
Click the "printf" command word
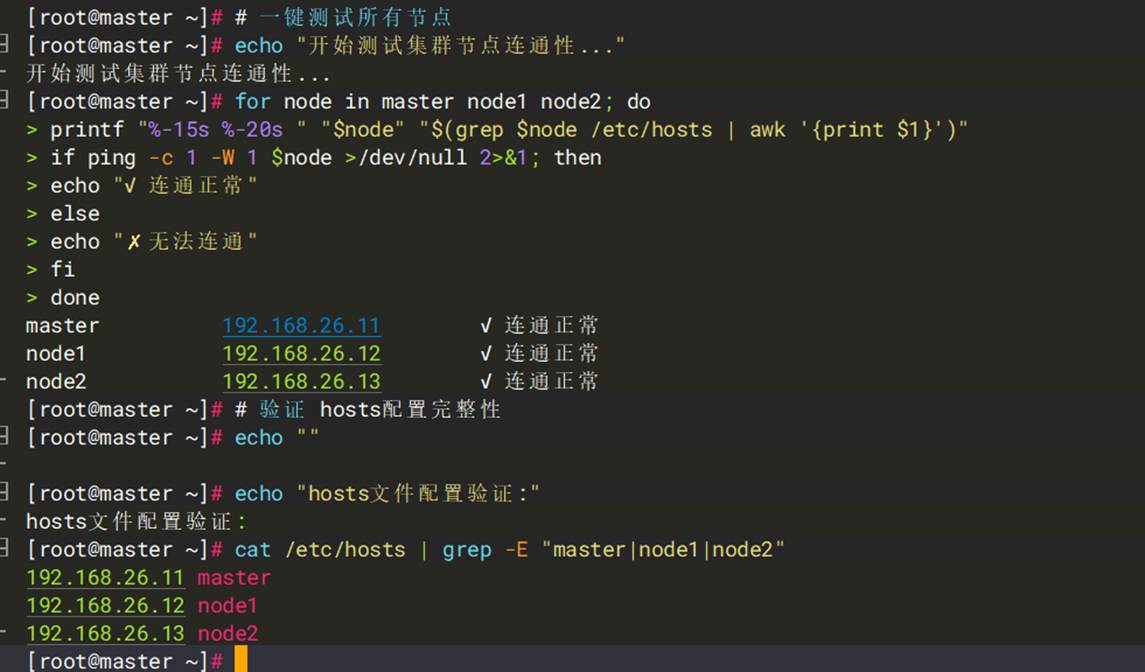(x=87, y=129)
